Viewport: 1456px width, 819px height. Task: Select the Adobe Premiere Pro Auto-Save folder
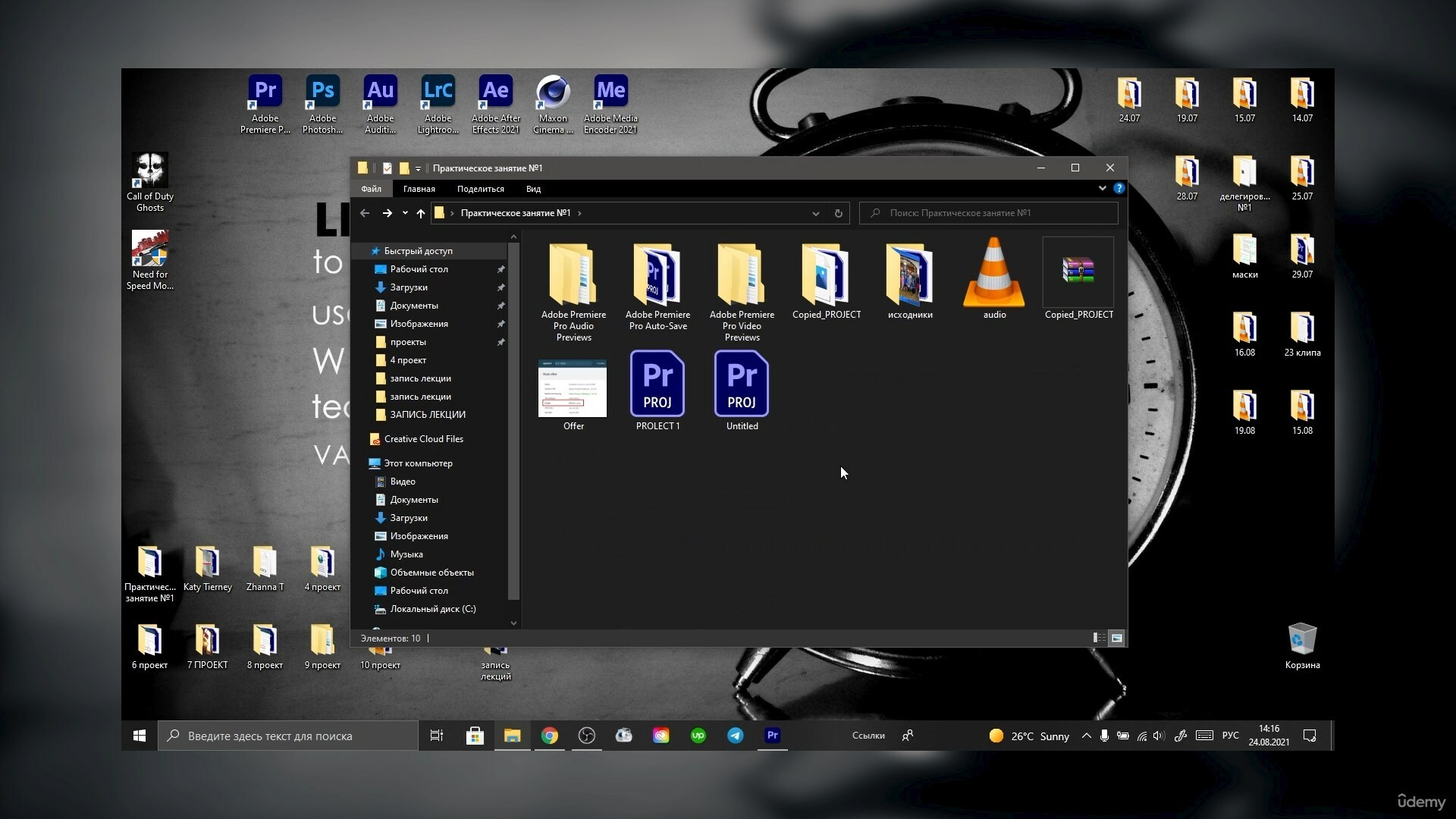(657, 287)
